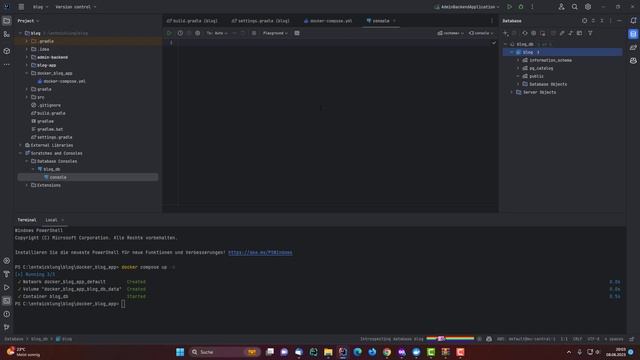Select gradlew.bat in project tree
Viewport: 640px width, 360px height.
[47, 129]
